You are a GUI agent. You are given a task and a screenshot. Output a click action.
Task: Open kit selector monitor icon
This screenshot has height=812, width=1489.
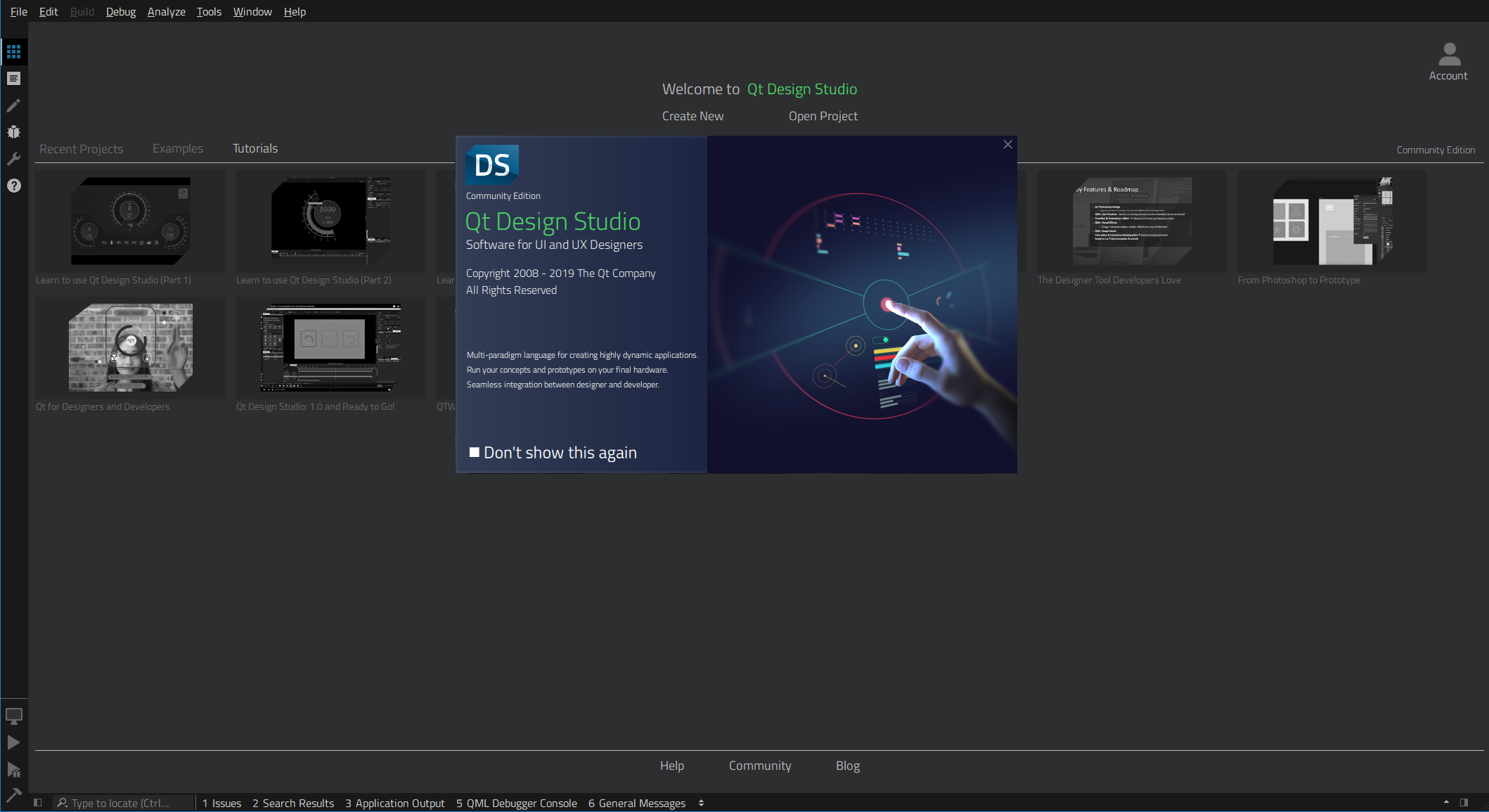click(13, 715)
